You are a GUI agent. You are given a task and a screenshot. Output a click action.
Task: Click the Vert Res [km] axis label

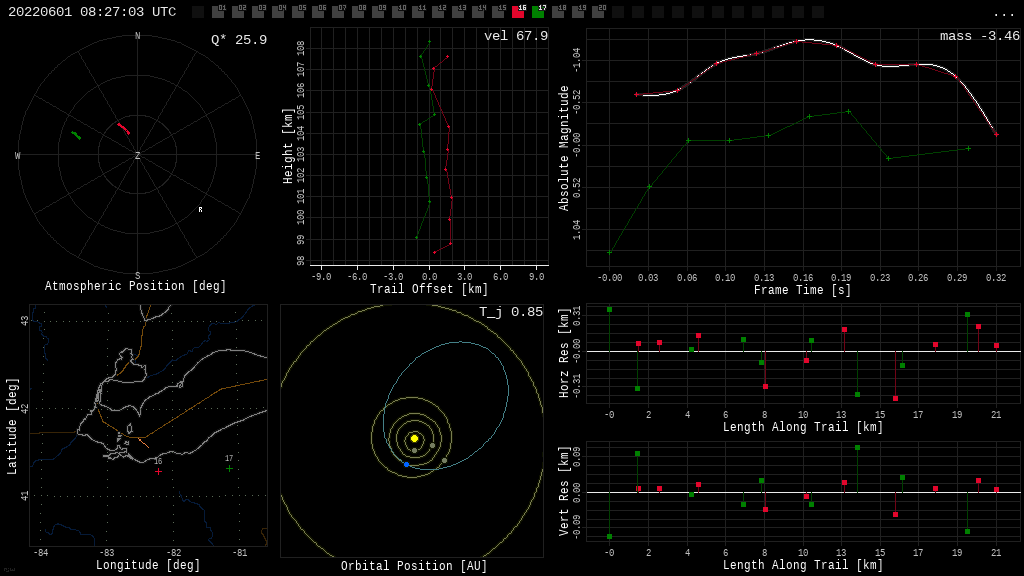[x=564, y=491]
